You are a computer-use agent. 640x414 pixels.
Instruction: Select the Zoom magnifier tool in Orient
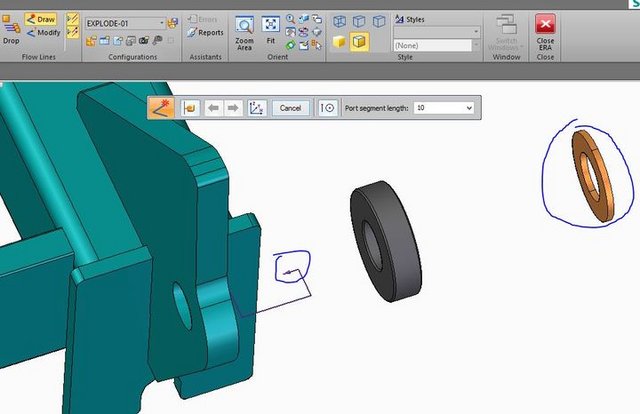tap(290, 19)
